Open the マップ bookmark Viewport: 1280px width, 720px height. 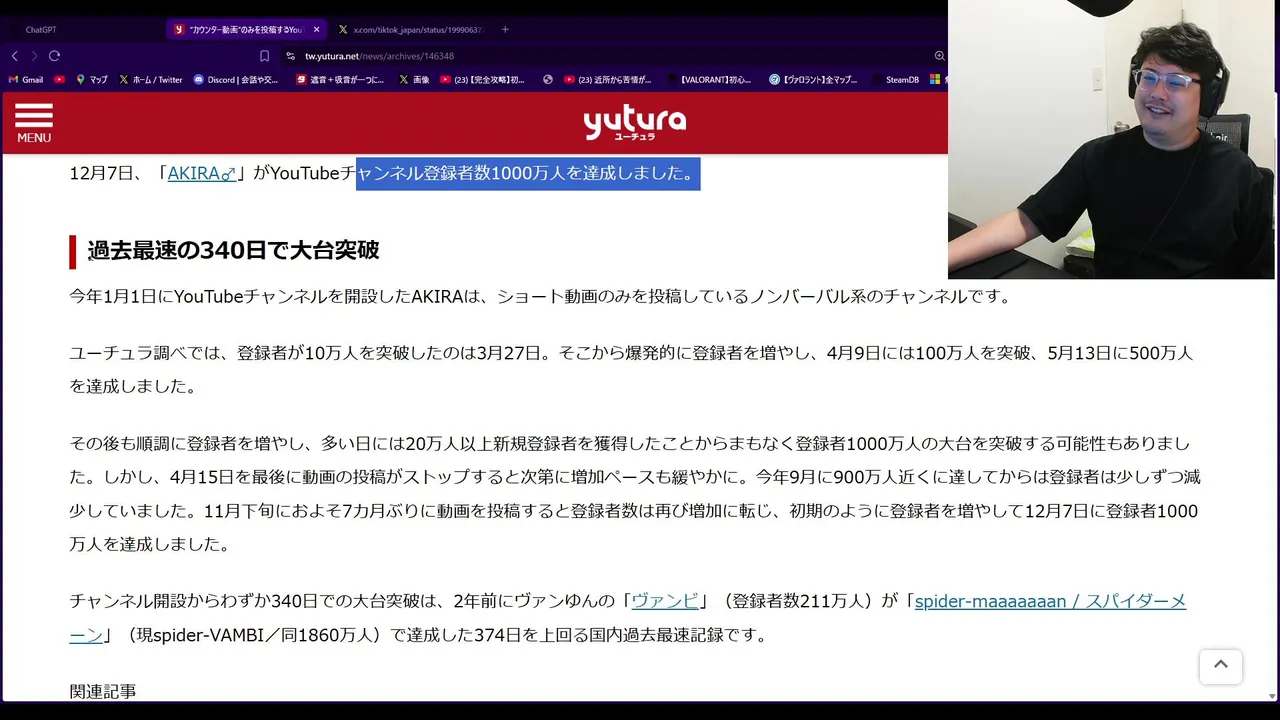91,80
